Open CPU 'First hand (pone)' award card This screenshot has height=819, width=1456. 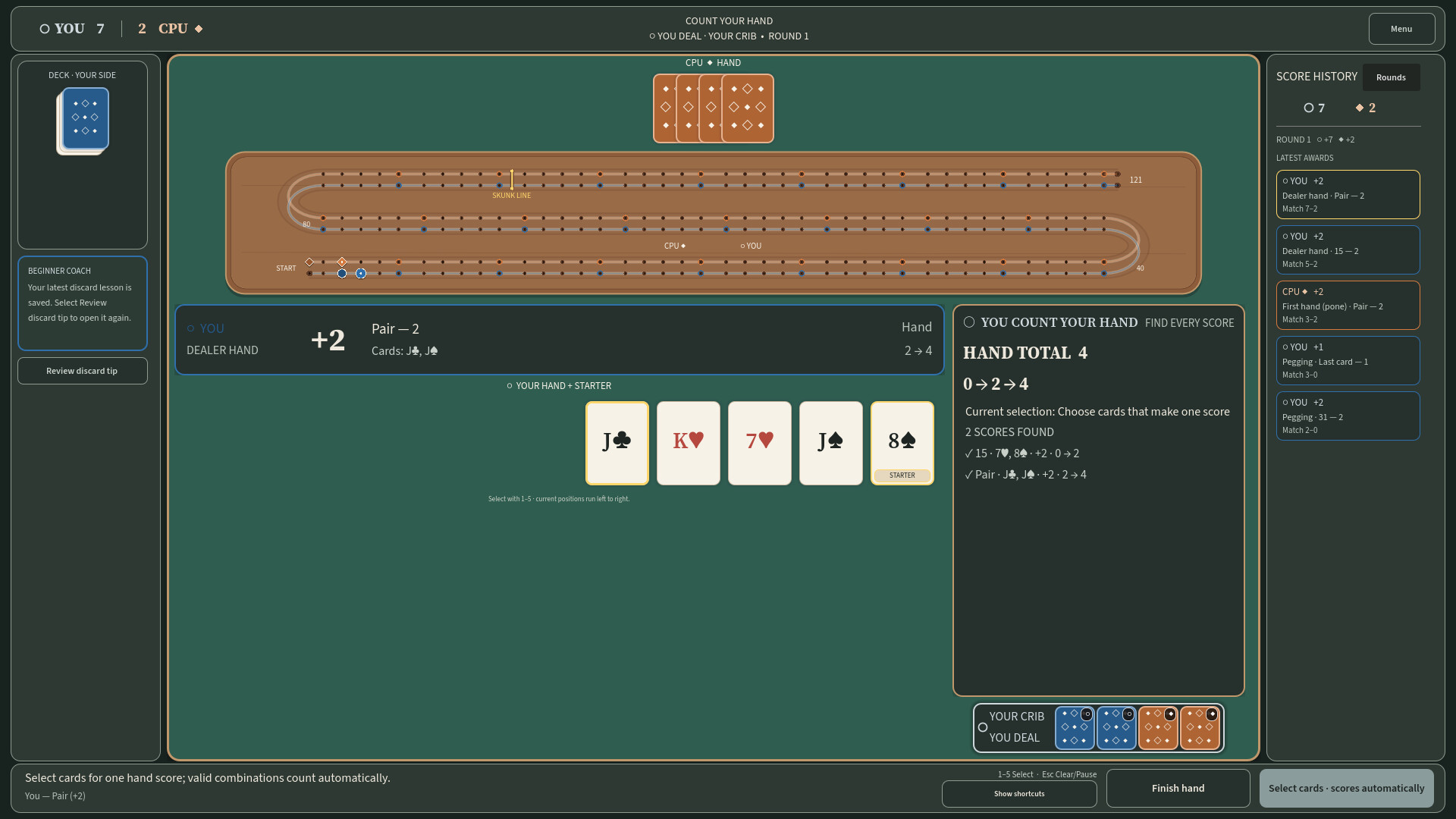tap(1348, 305)
